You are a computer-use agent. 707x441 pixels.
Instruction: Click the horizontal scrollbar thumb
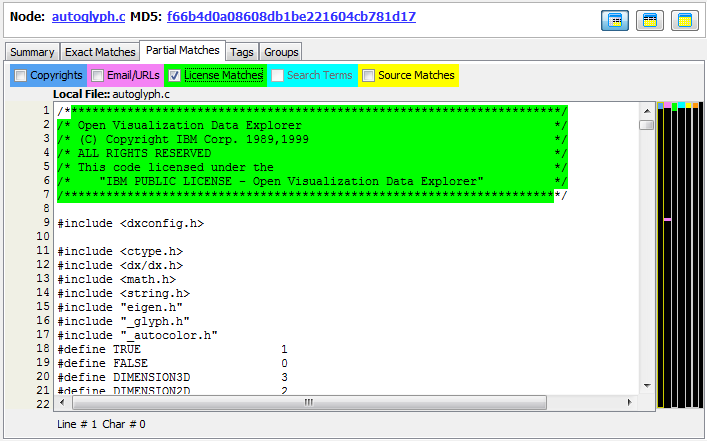pyautogui.click(x=308, y=402)
